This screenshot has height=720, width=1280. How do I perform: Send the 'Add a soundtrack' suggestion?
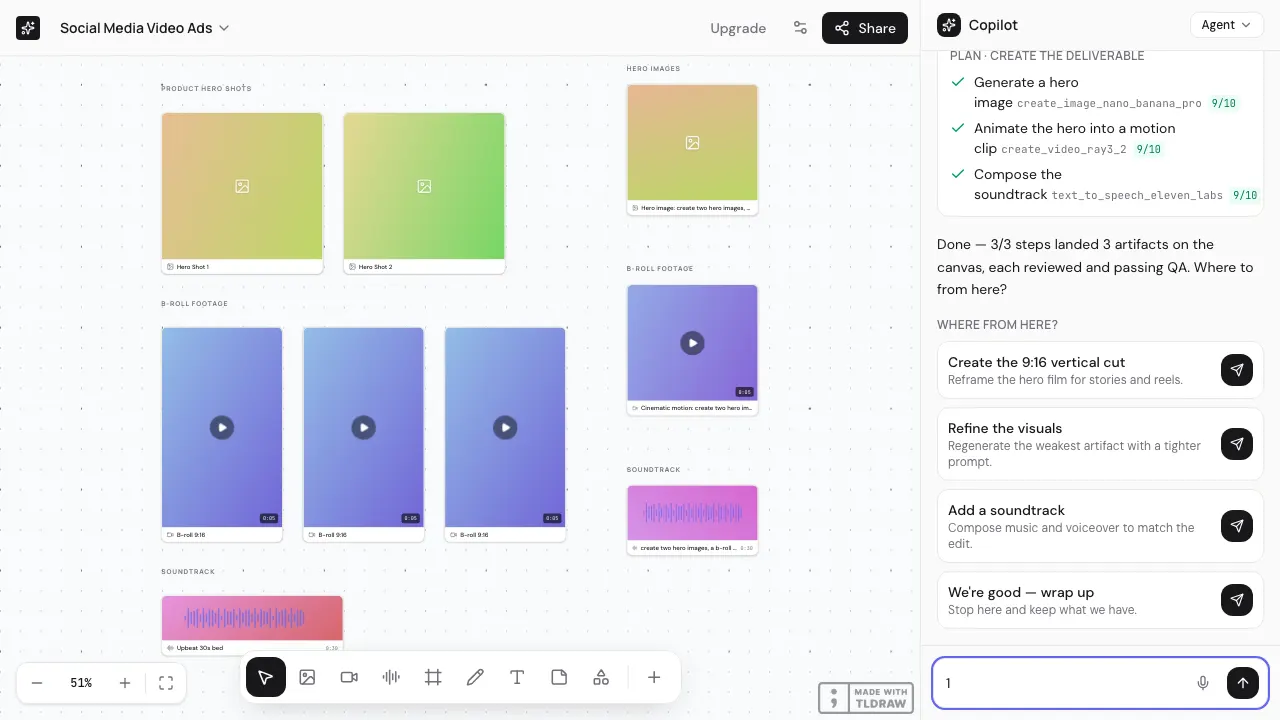[x=1237, y=526]
